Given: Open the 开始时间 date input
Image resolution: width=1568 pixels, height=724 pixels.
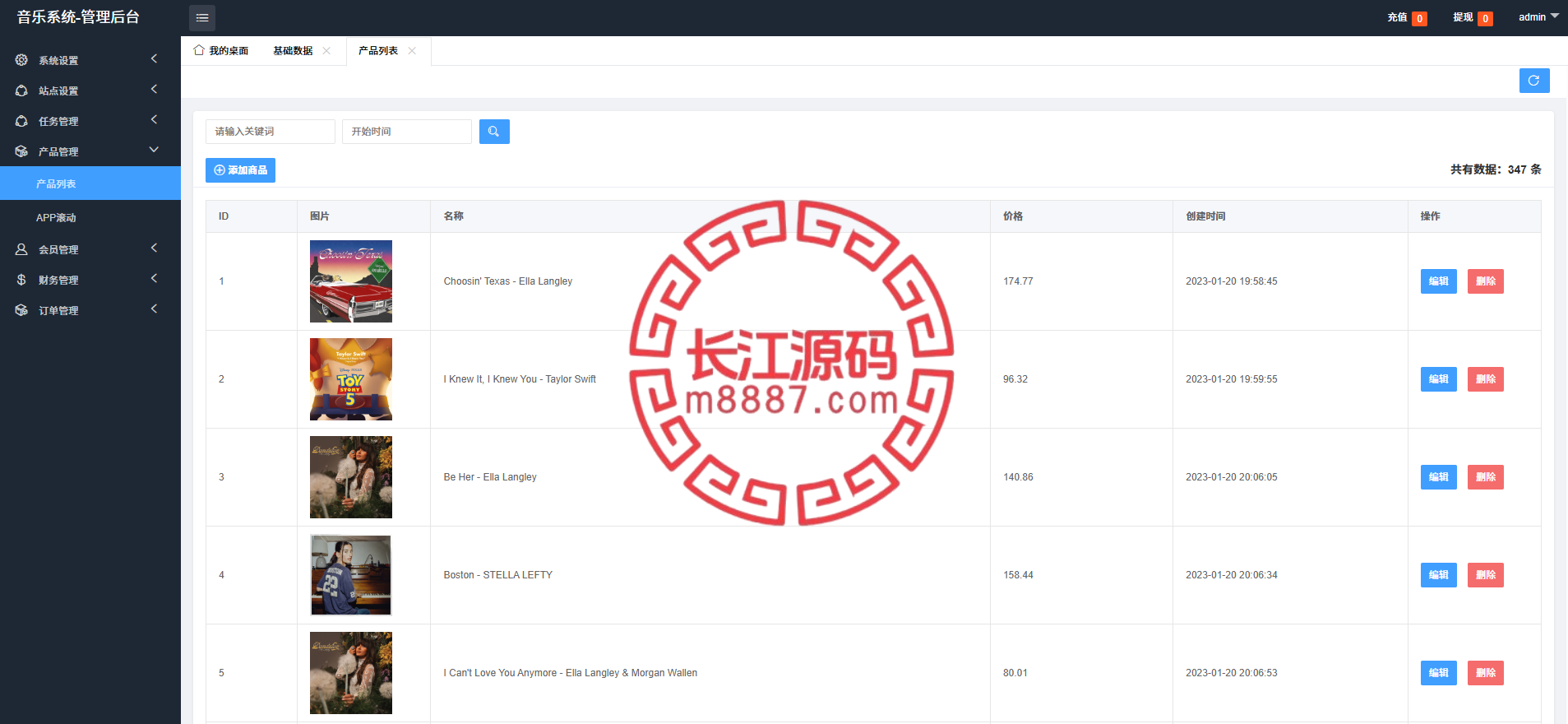Looking at the screenshot, I should pyautogui.click(x=407, y=132).
